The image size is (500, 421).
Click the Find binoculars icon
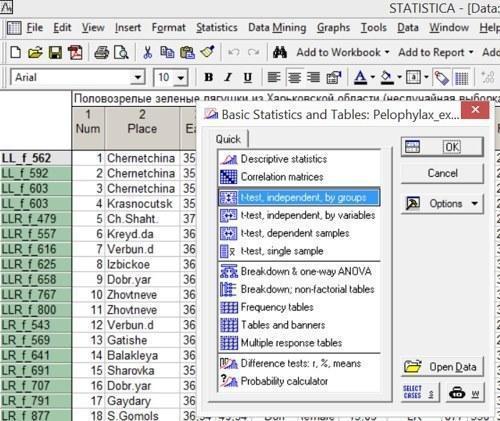pyautogui.click(x=280, y=52)
